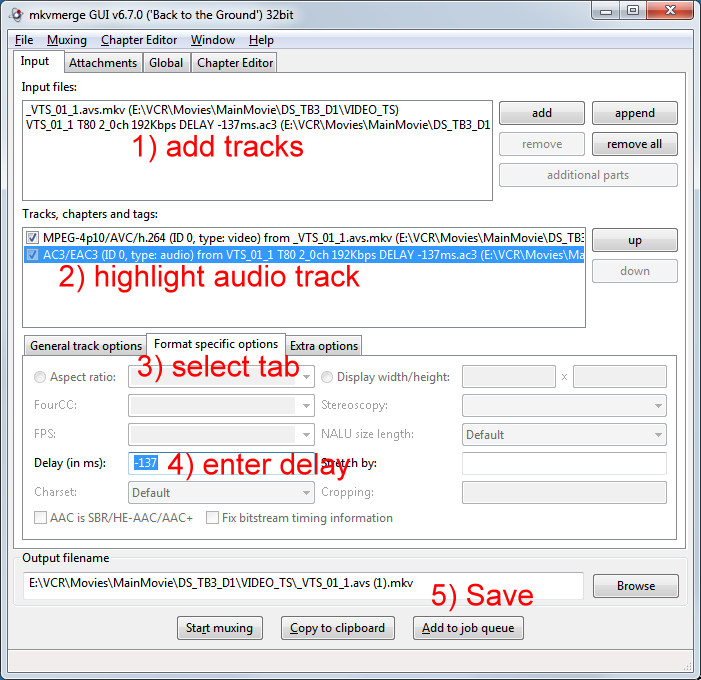Select the MPEG-4p10/AVC/h.264 video track row
Image resolution: width=701 pixels, height=680 pixels.
(304, 237)
